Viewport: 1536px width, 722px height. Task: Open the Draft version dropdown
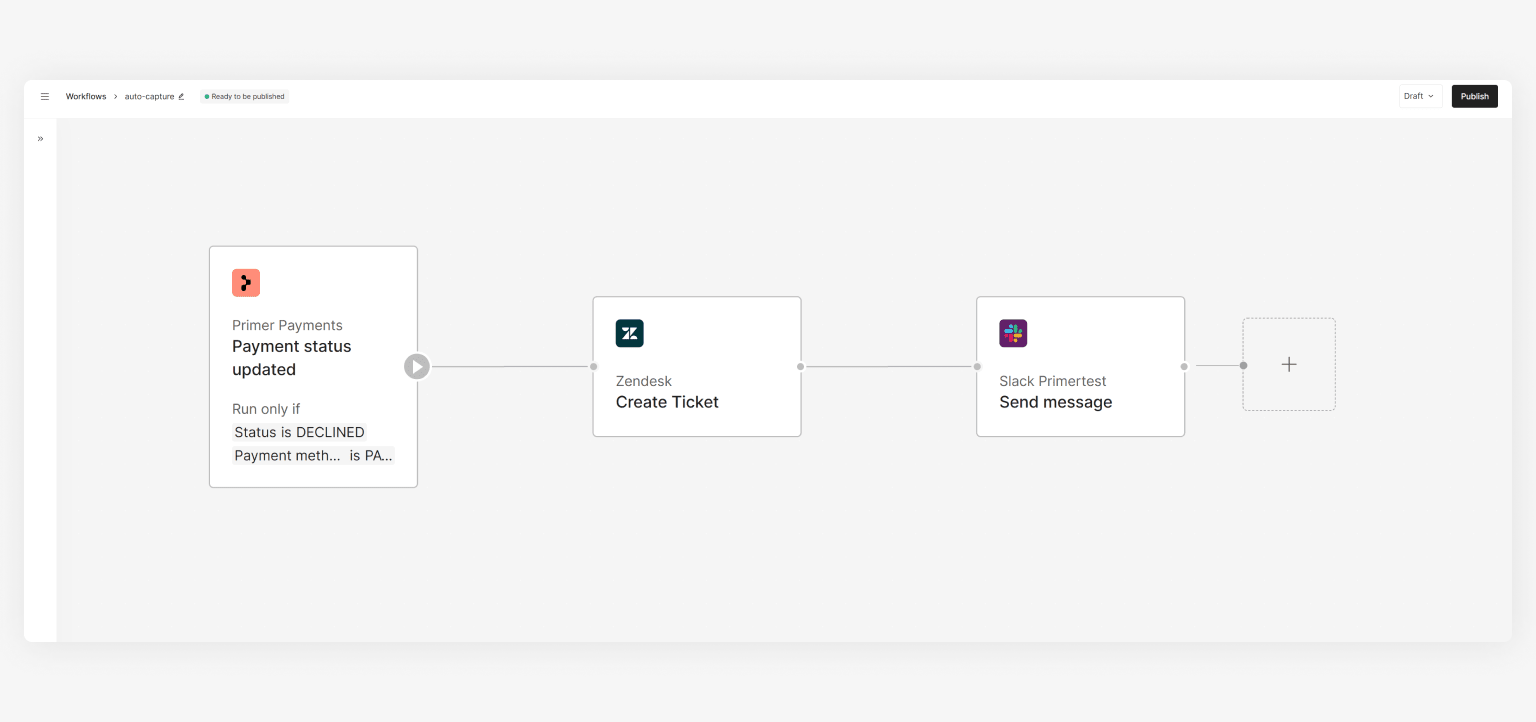(x=1420, y=96)
